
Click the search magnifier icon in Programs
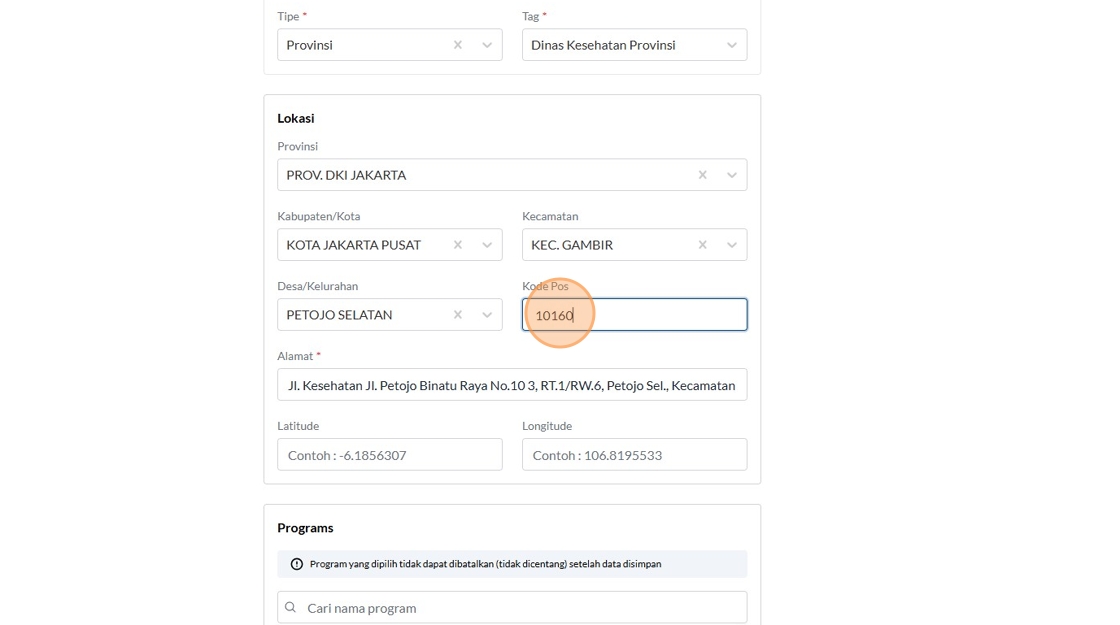pyautogui.click(x=291, y=607)
